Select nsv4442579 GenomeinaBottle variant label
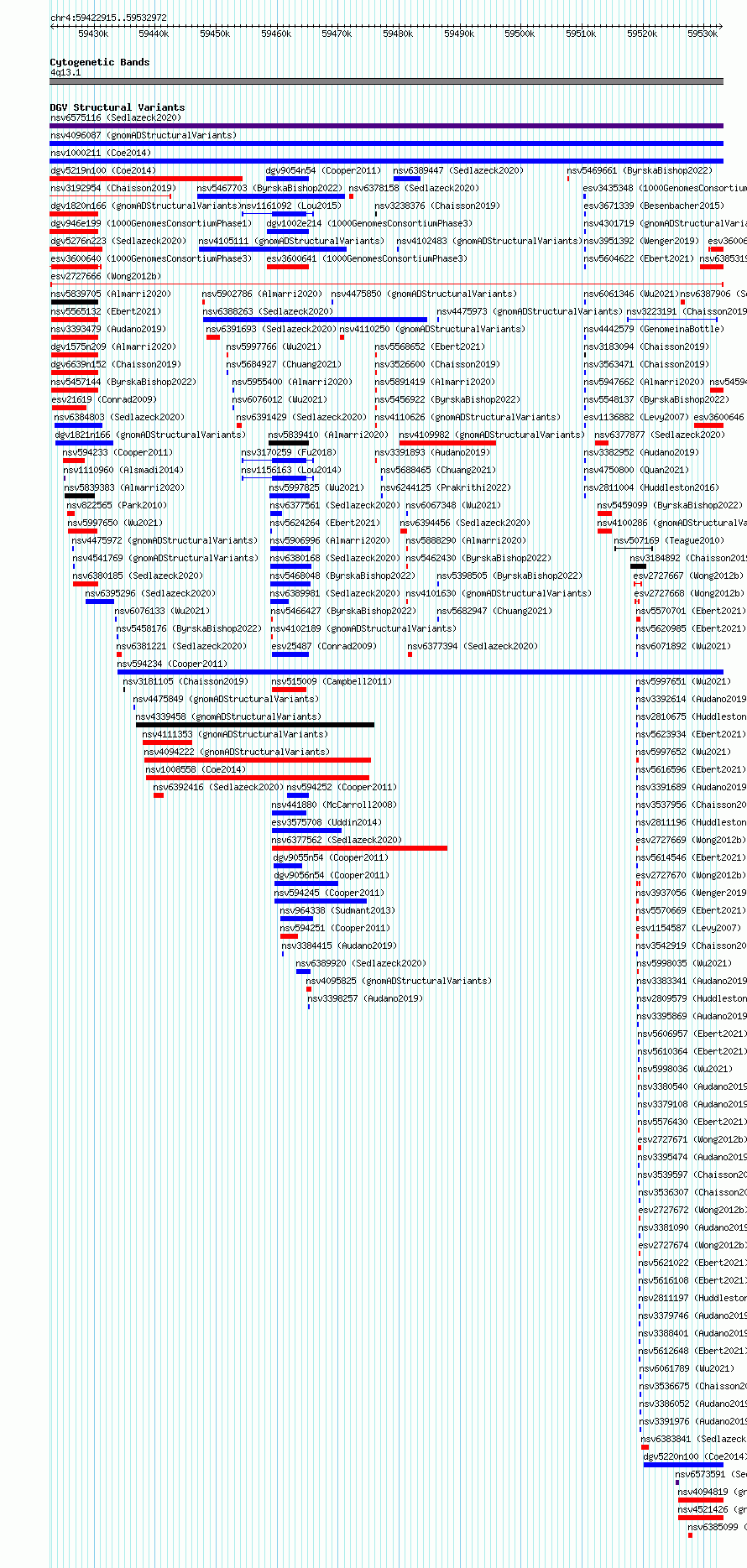Image resolution: width=747 pixels, height=1568 pixels. 653,329
